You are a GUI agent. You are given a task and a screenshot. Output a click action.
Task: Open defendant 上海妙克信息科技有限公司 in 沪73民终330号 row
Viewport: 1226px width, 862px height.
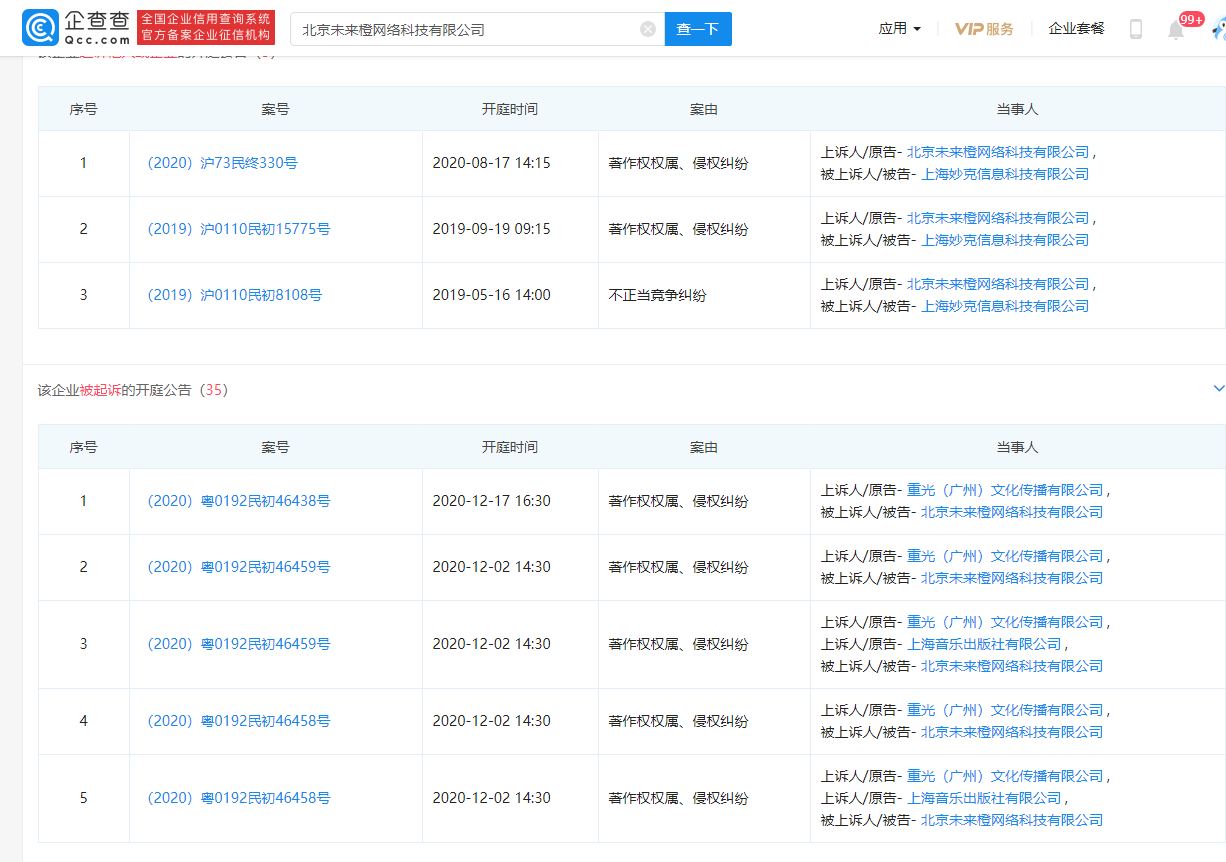(1005, 174)
